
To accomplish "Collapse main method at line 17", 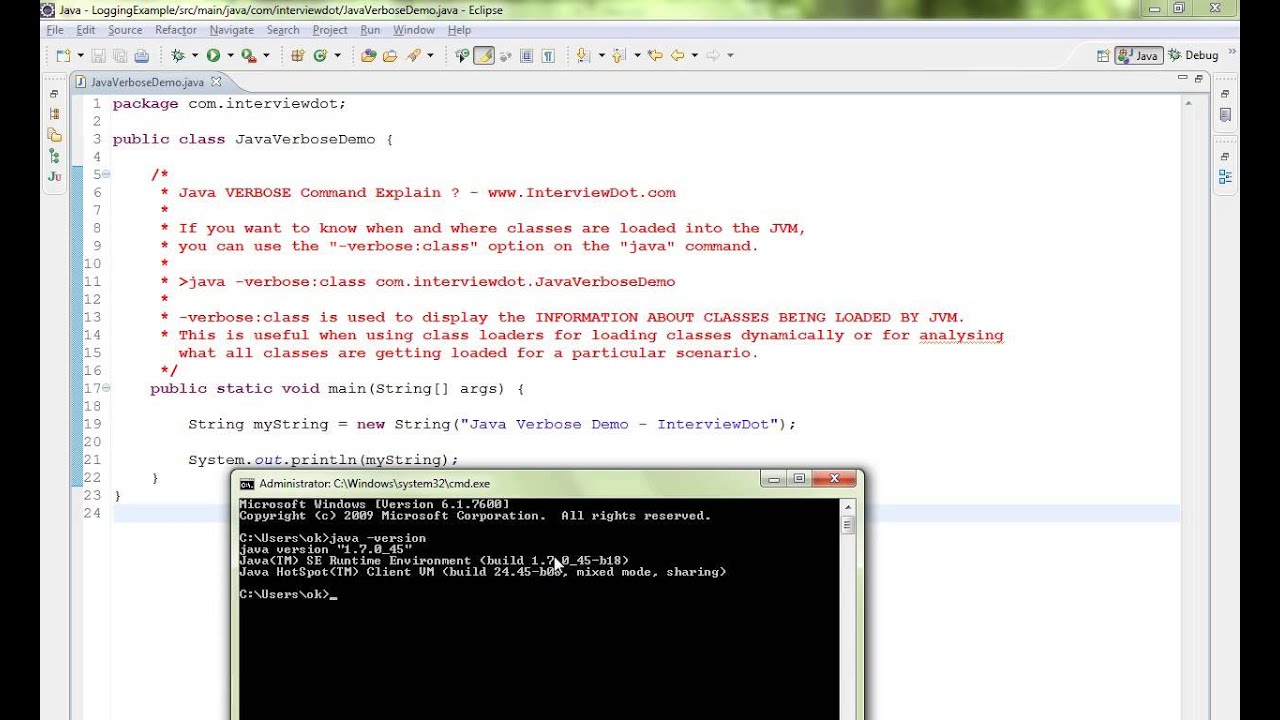I will pos(106,388).
